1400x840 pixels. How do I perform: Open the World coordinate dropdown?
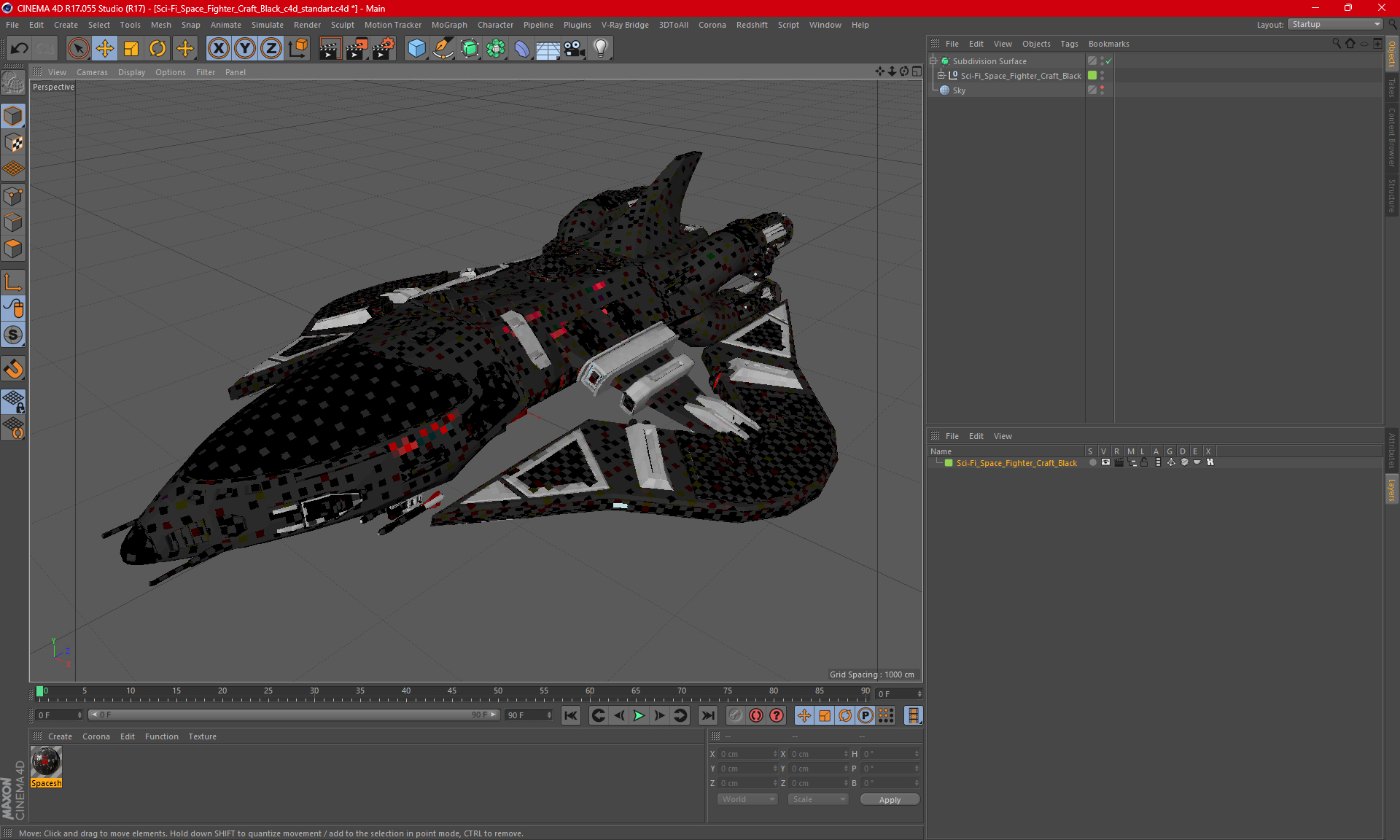[x=747, y=799]
